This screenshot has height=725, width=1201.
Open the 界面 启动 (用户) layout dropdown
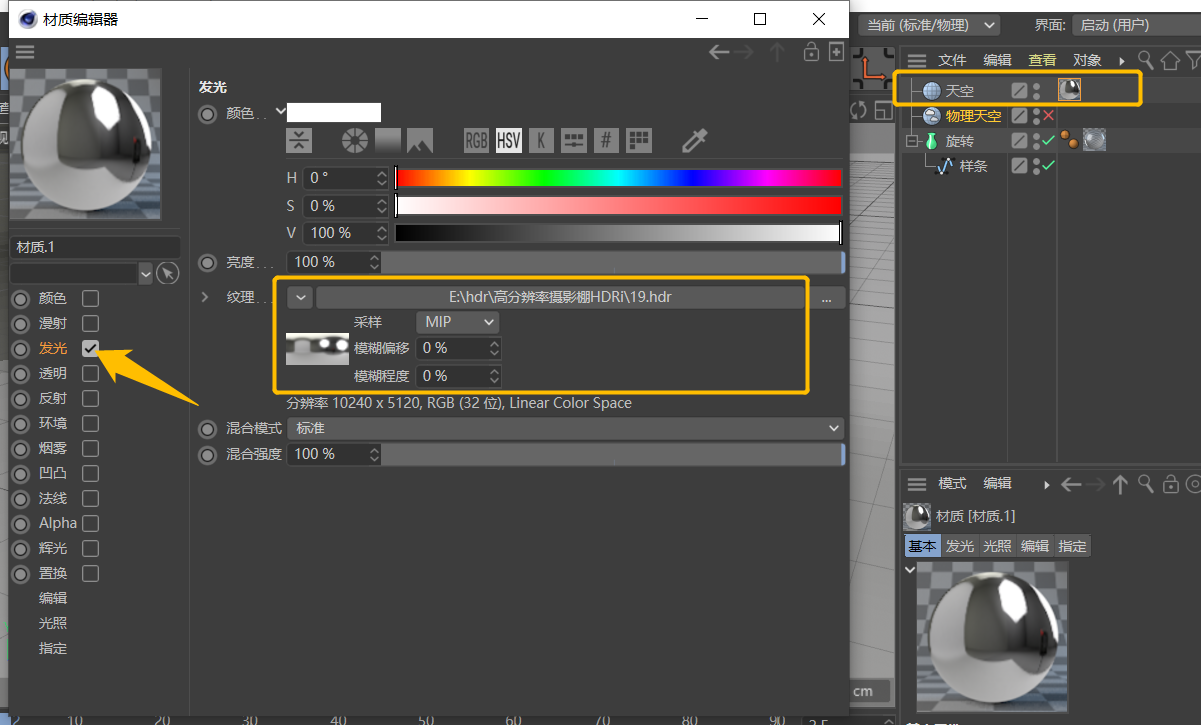(x=1137, y=25)
